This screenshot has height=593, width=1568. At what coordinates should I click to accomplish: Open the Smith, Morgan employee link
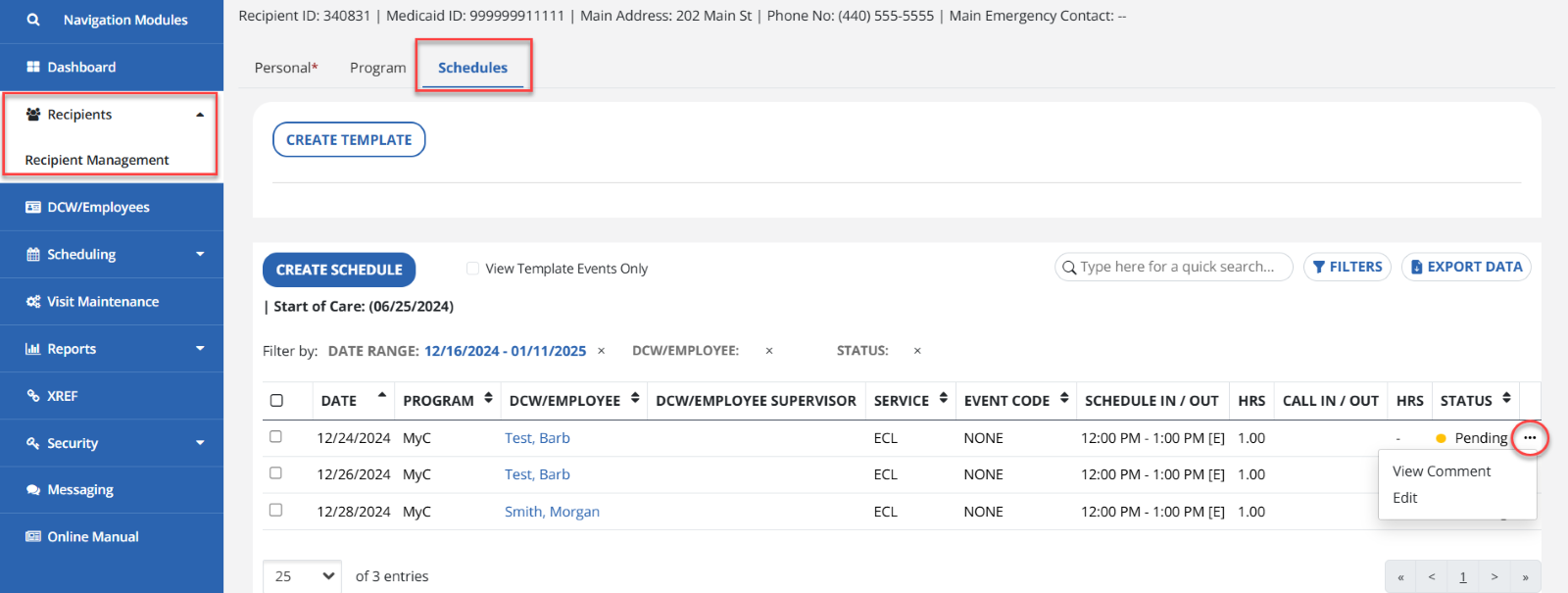tap(552, 512)
